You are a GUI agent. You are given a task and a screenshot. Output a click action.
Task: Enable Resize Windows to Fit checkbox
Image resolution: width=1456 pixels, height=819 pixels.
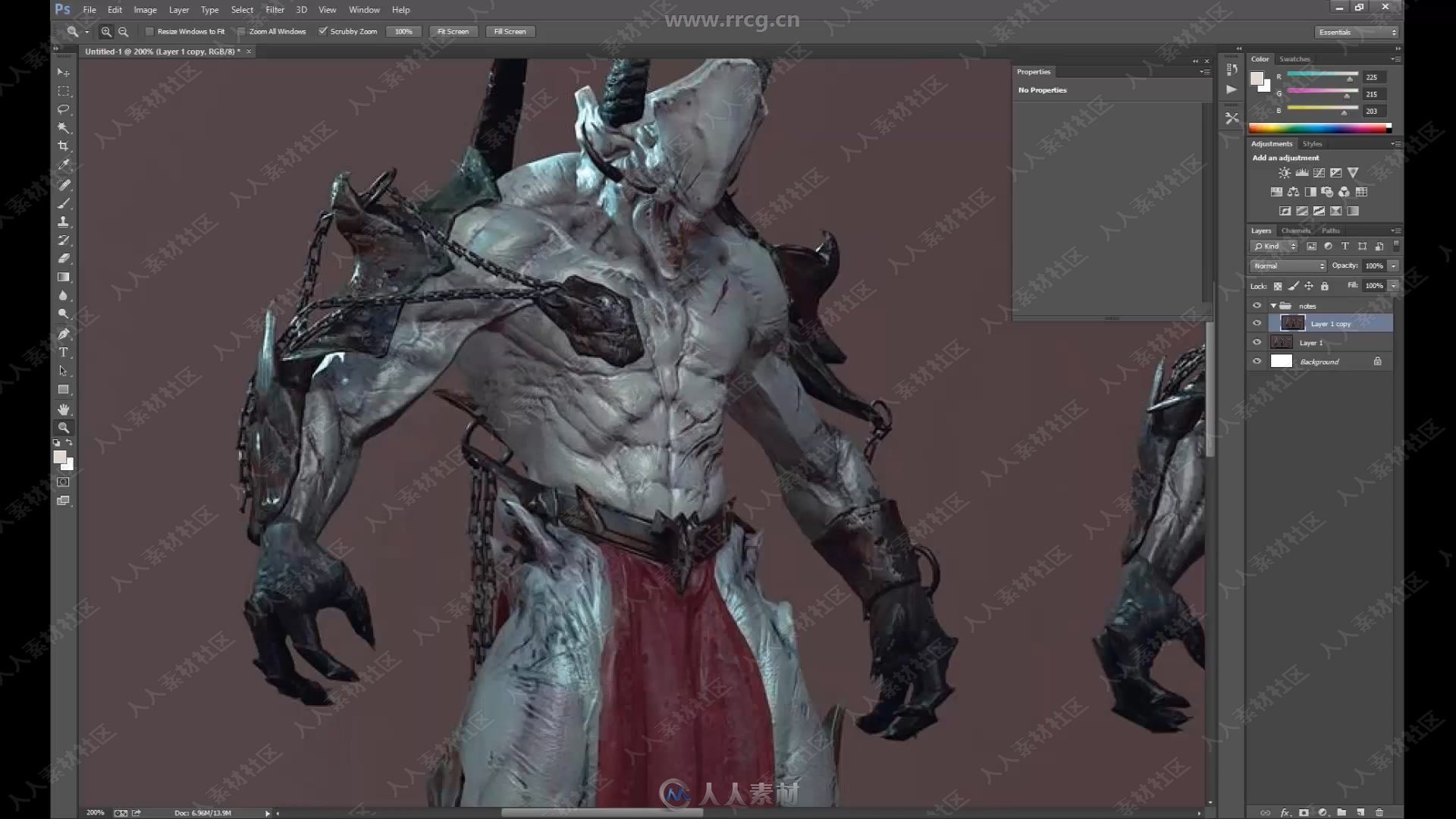click(x=149, y=32)
